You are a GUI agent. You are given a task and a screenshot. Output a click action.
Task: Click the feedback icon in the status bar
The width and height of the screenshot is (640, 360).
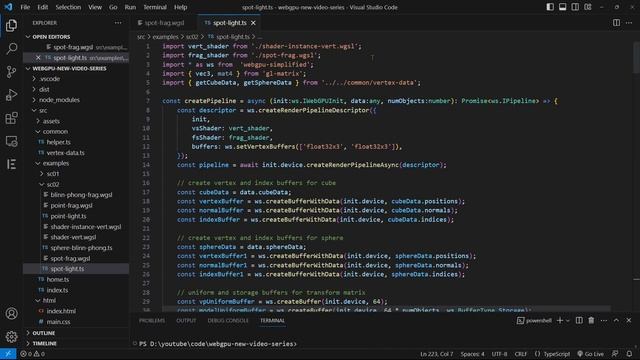coord(615,354)
